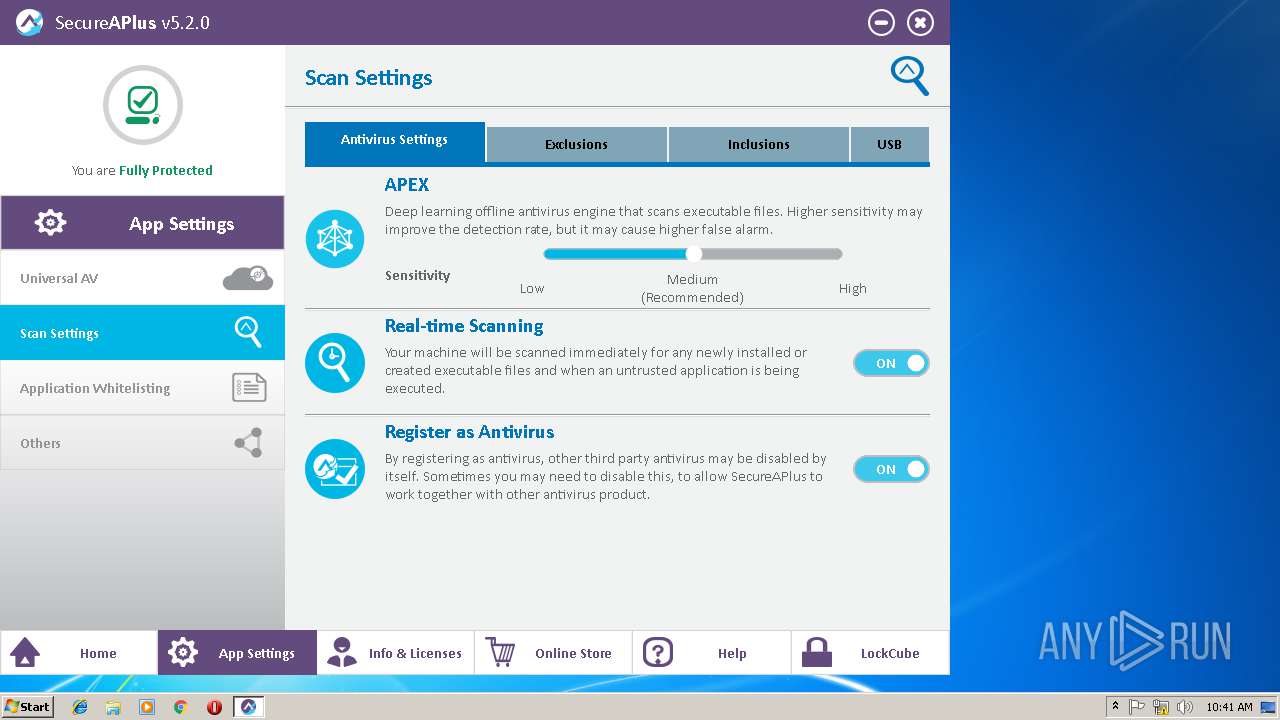Click the APEX section heading
This screenshot has width=1280, height=720.
[x=407, y=185]
